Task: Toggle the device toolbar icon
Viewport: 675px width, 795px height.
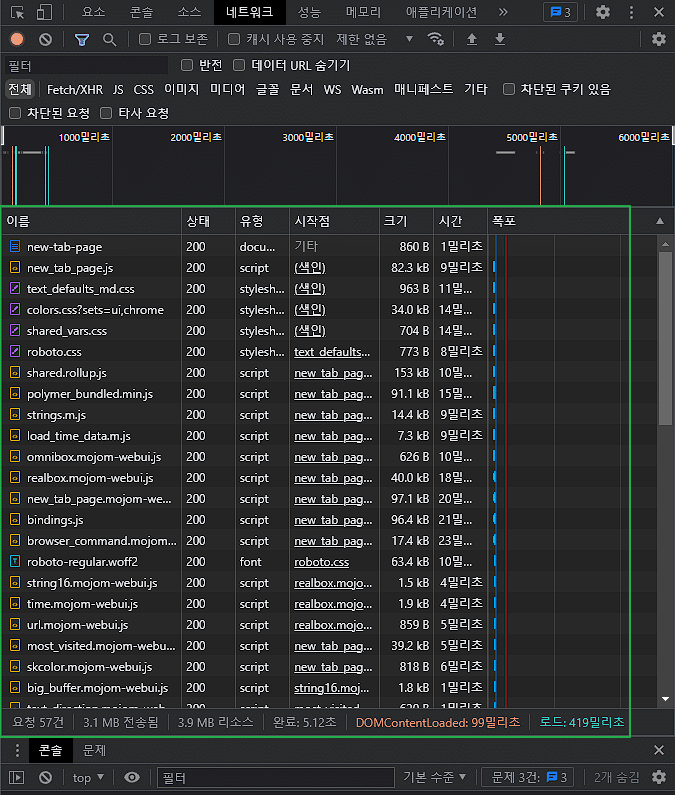Action: tap(45, 12)
